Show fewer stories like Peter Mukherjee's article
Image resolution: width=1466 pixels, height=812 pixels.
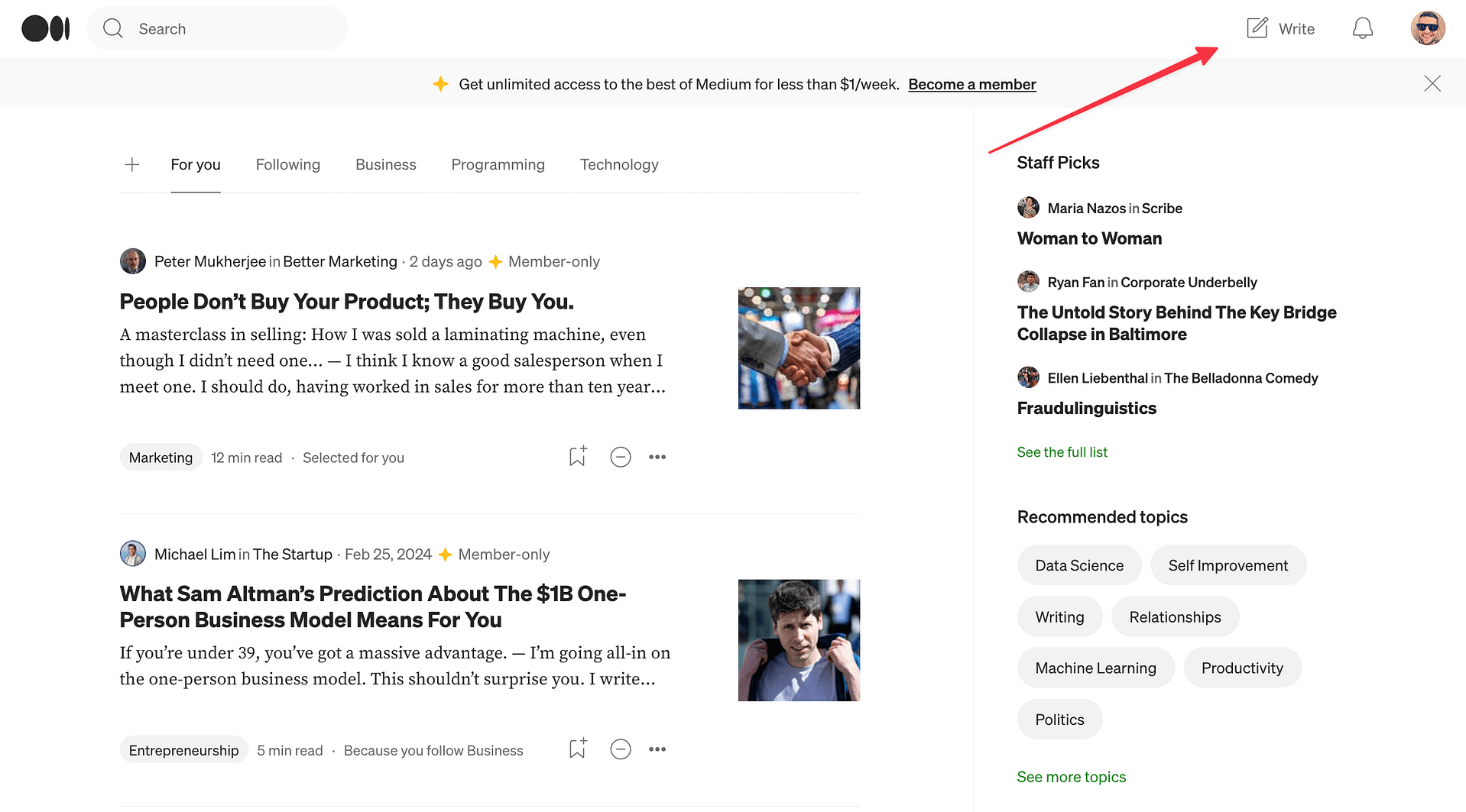click(620, 456)
